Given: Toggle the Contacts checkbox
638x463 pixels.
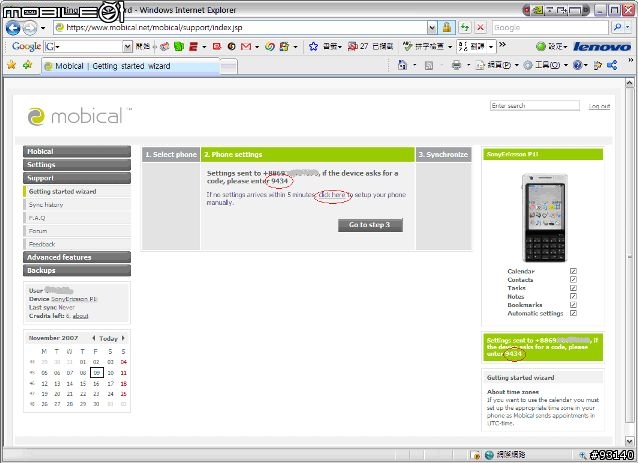Looking at the screenshot, I should tap(573, 280).
